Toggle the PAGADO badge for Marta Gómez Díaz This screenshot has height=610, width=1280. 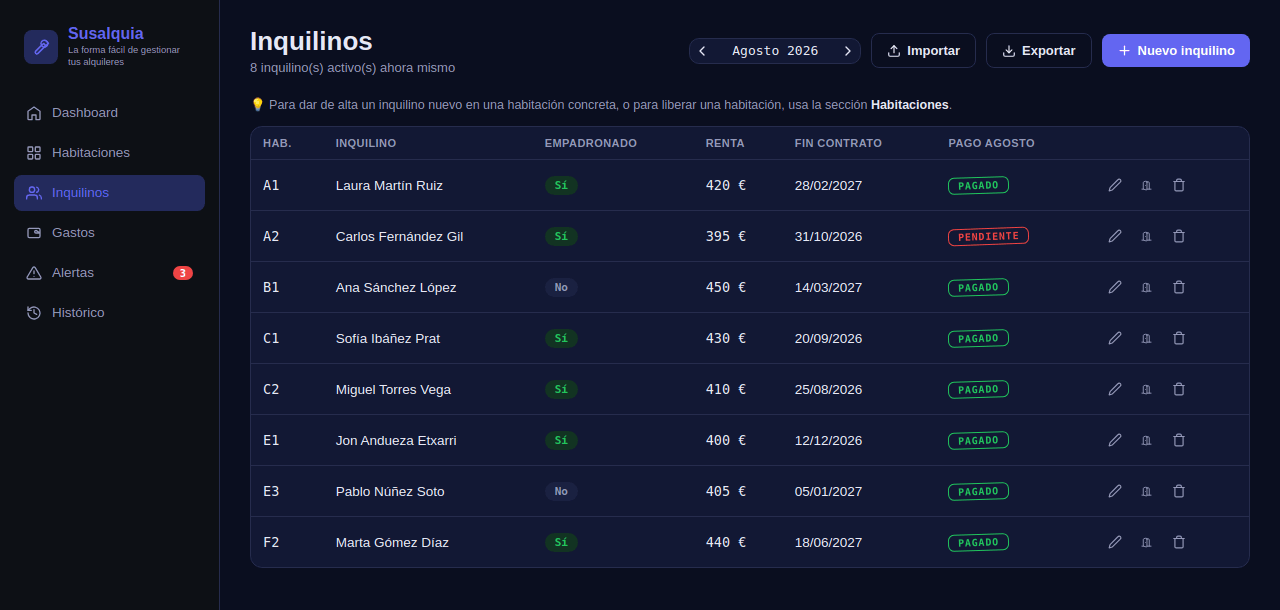coord(978,542)
